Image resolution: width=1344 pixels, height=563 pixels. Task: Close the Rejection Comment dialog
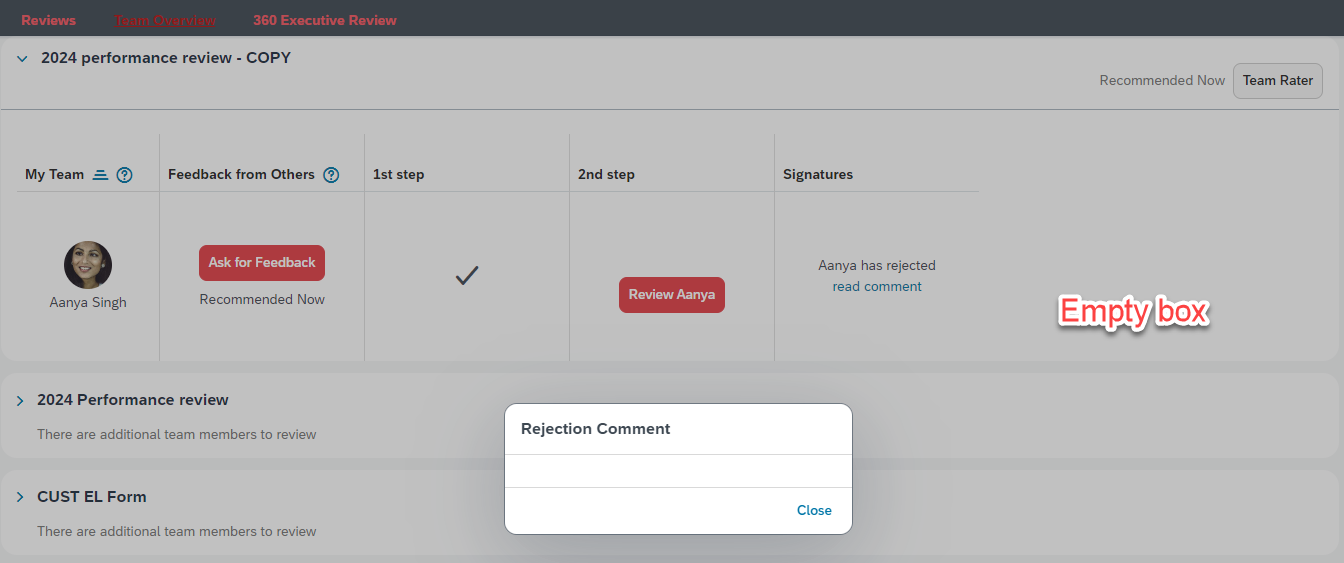[x=814, y=511]
